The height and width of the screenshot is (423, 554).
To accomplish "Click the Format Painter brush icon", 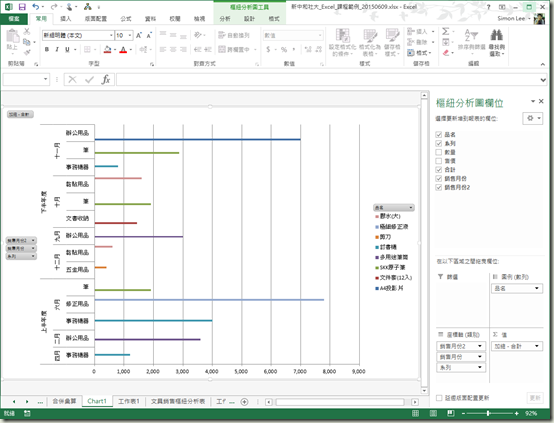I will point(27,52).
